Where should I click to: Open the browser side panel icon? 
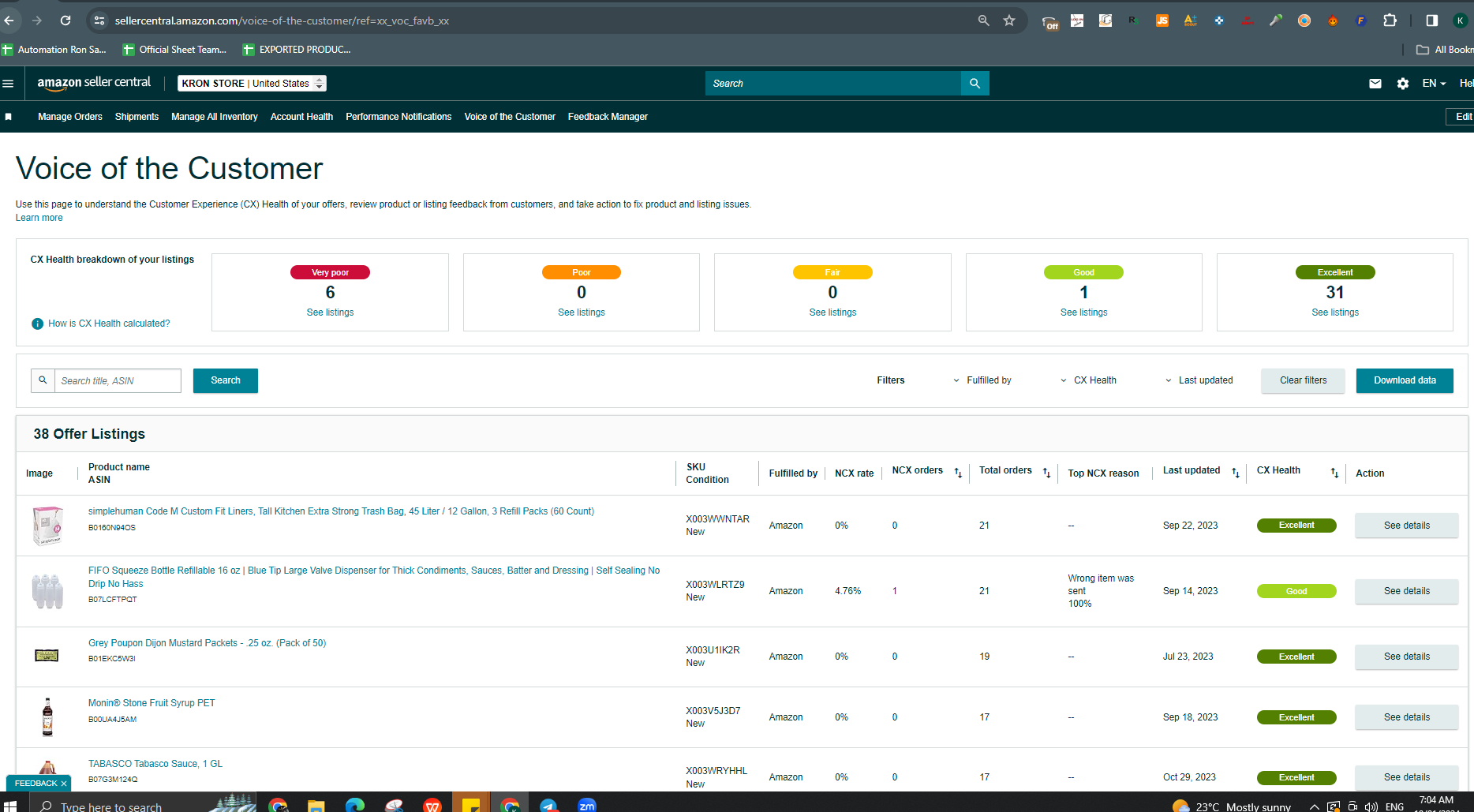click(x=1431, y=21)
